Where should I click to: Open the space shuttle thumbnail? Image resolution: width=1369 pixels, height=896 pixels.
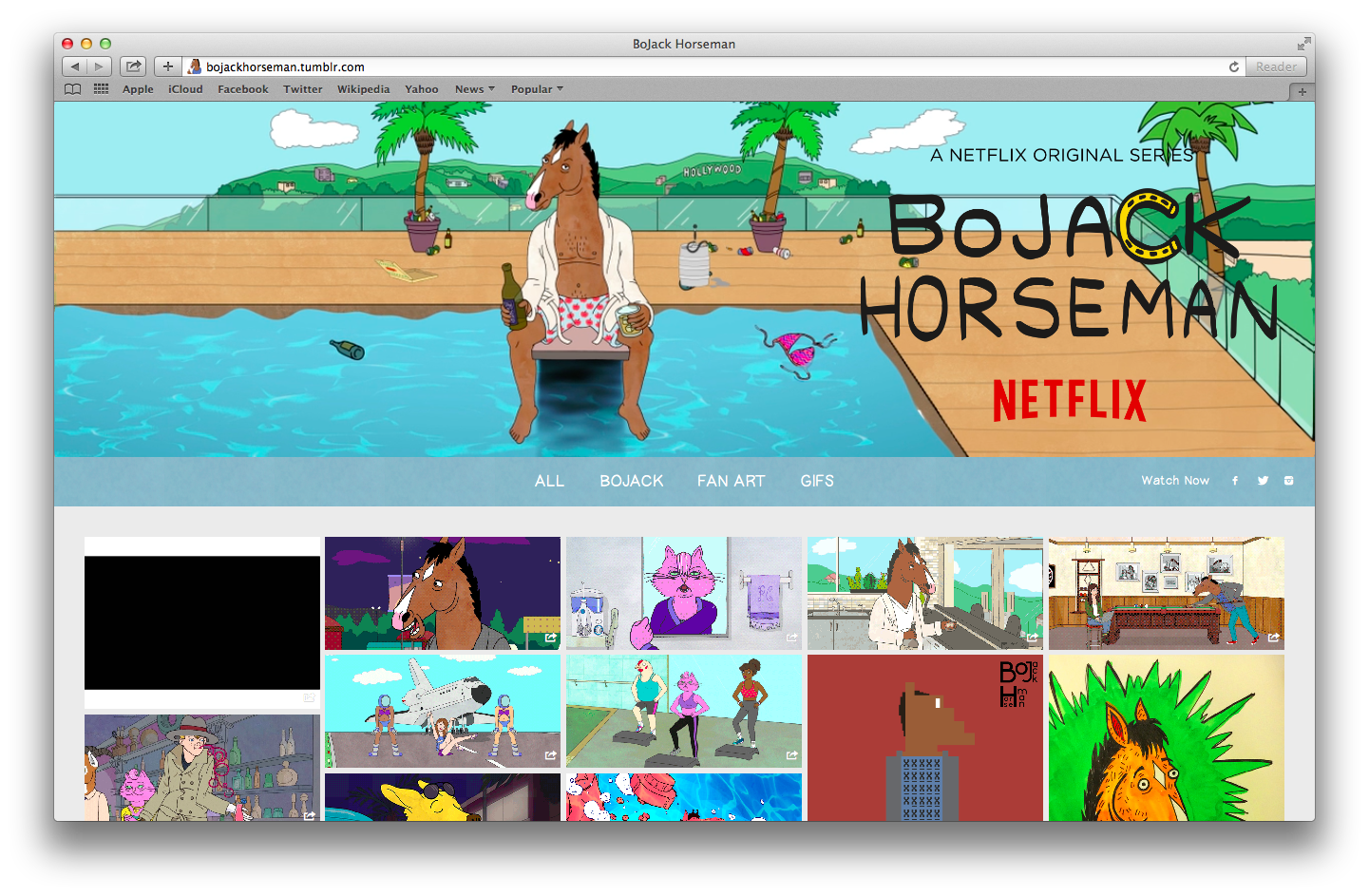click(443, 711)
